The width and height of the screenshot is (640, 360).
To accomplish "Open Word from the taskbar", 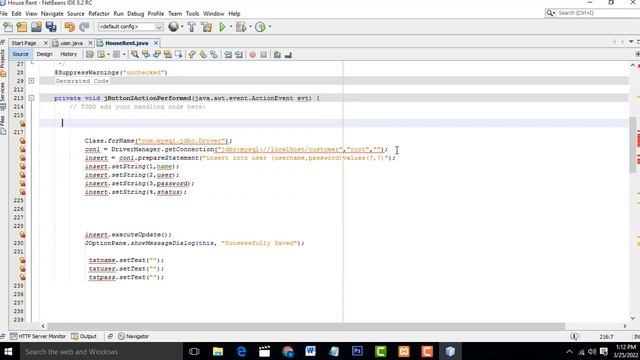I will click(311, 351).
